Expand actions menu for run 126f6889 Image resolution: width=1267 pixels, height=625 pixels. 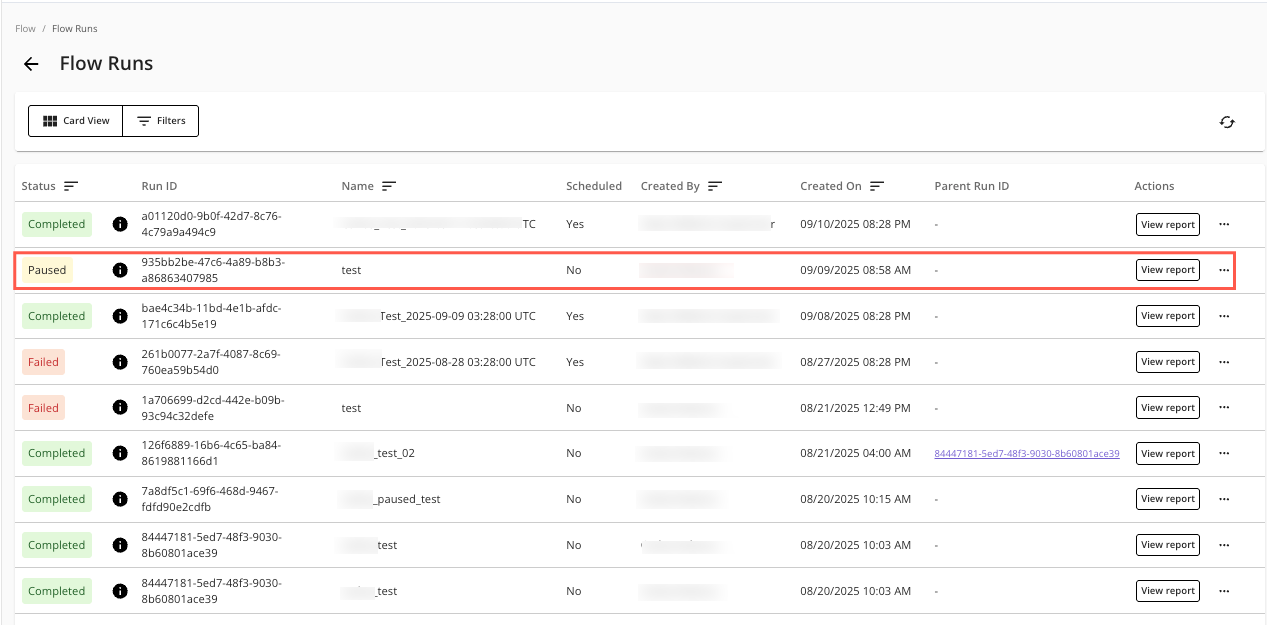pos(1224,454)
